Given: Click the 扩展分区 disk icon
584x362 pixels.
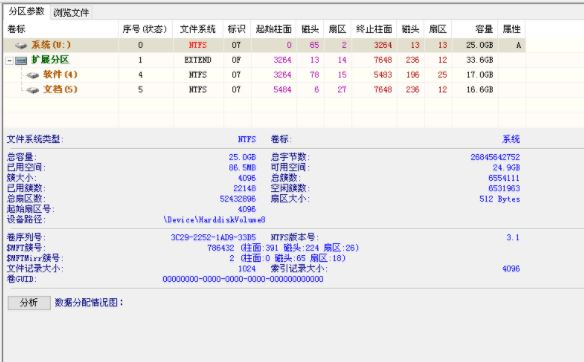Looking at the screenshot, I should 21,60.
